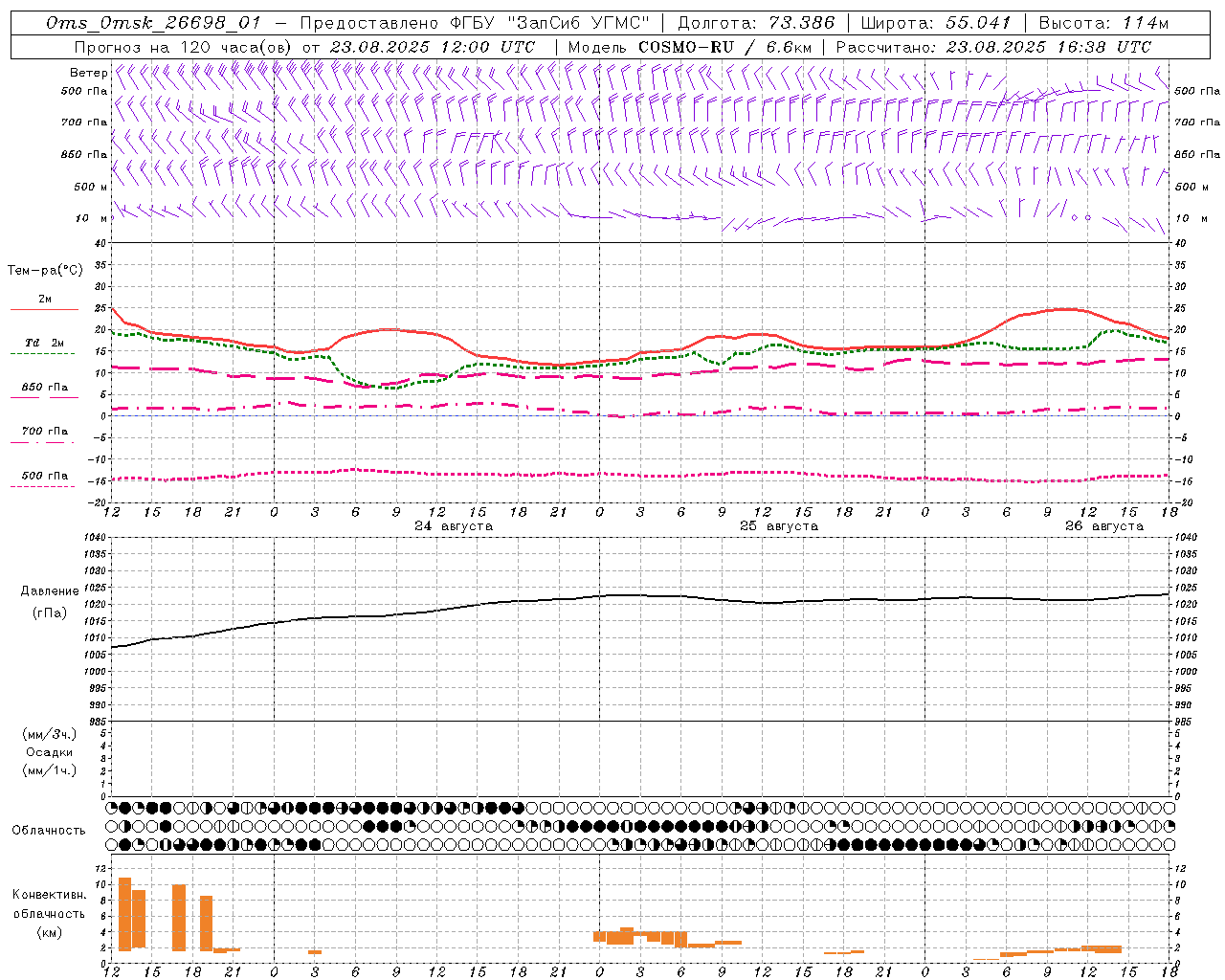Viewport: 1225px width, 980px height.
Task: Click the station title Oms_Omsk_26698_01
Action: tap(153, 23)
